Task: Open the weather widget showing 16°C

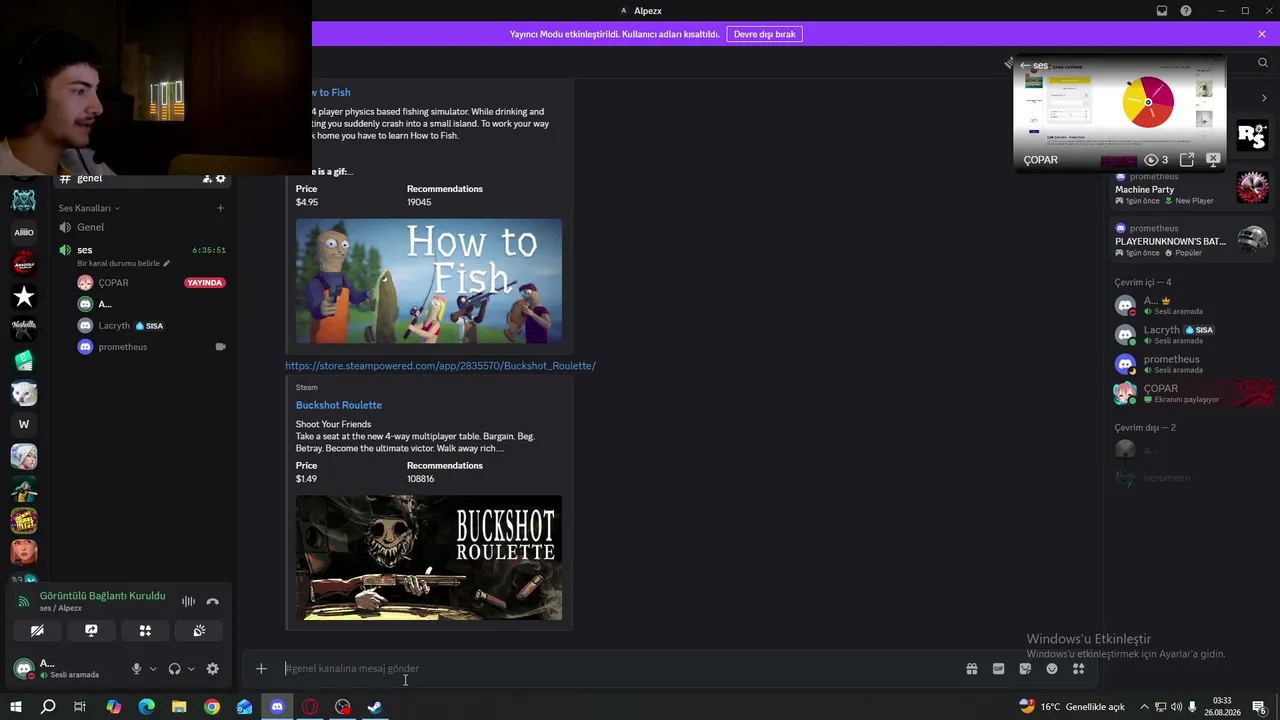Action: 1071,707
